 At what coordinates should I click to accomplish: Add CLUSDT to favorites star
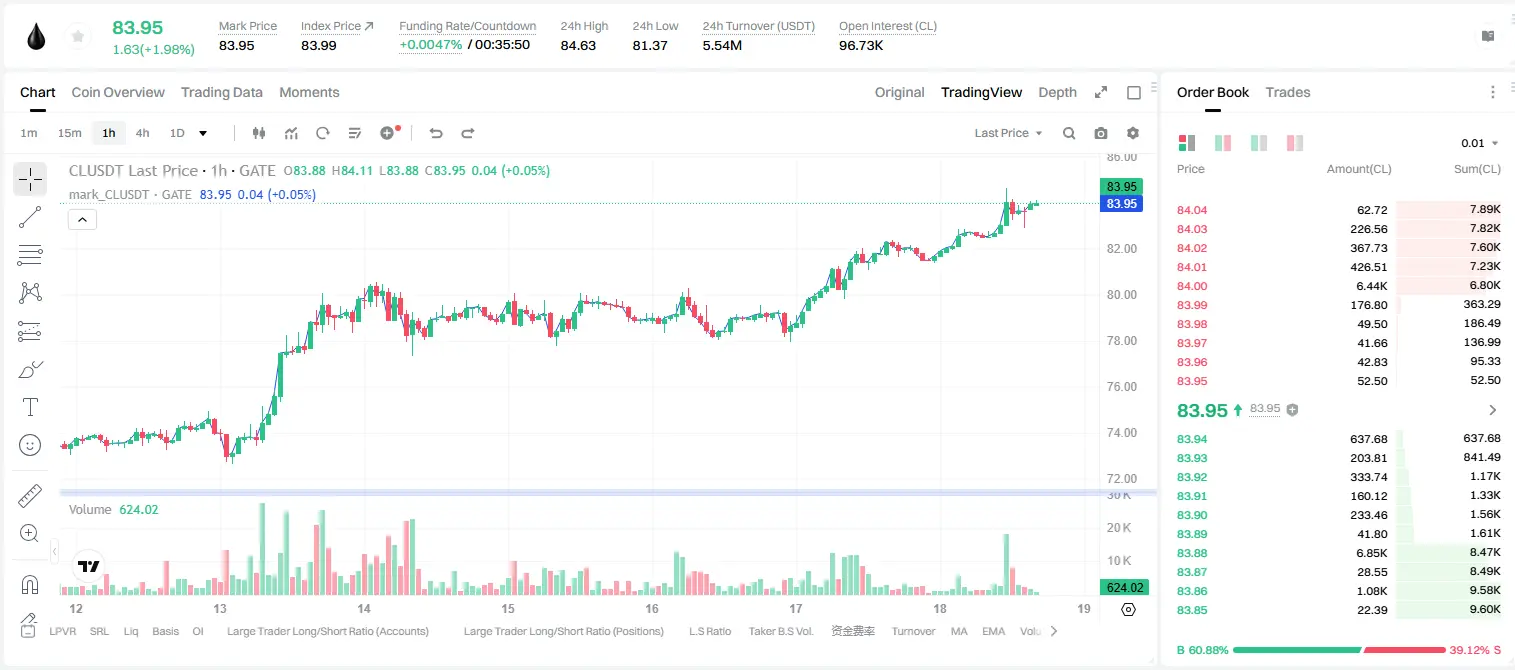[x=77, y=37]
